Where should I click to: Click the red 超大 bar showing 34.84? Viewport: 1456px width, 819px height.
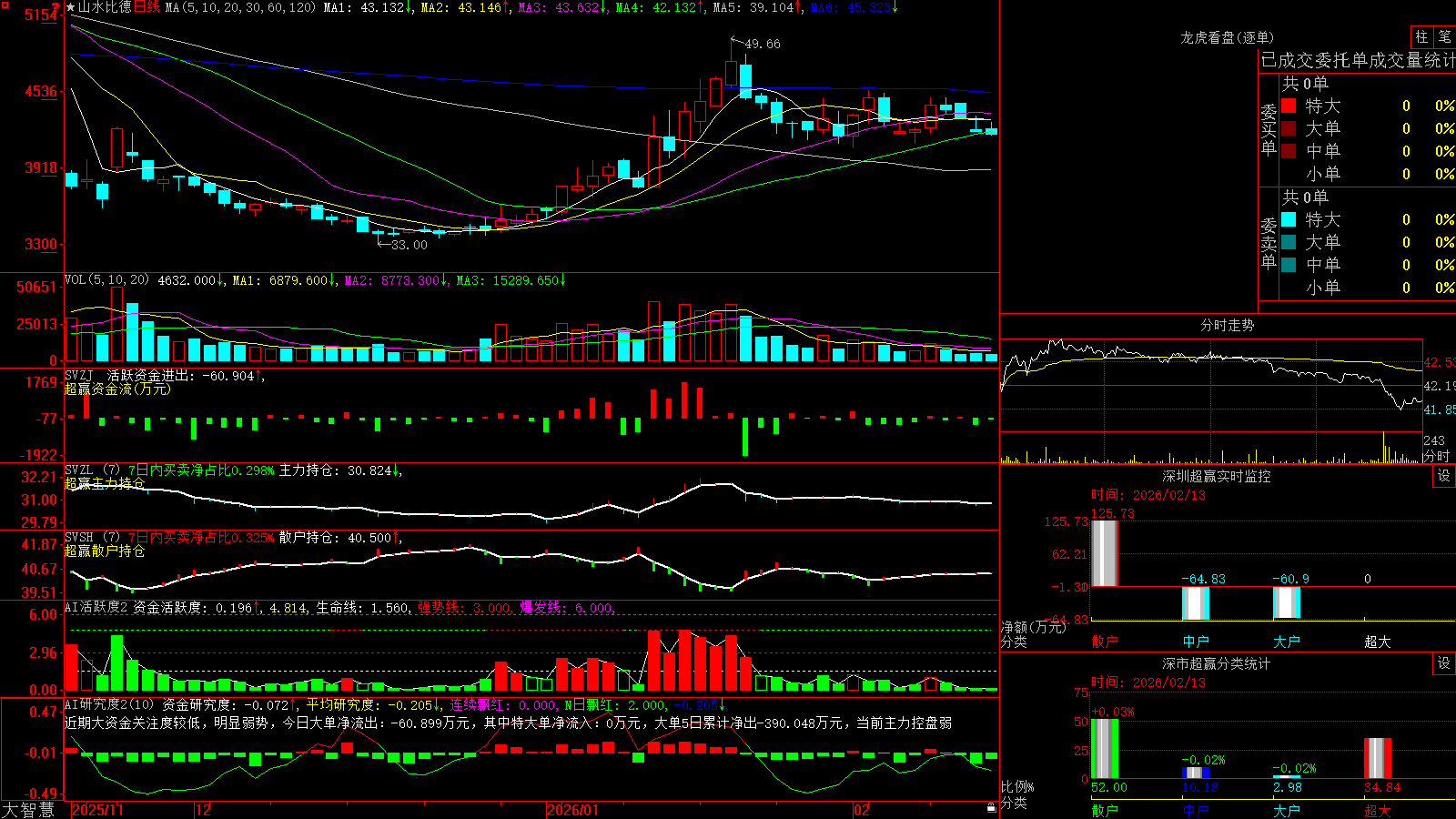click(x=1377, y=759)
